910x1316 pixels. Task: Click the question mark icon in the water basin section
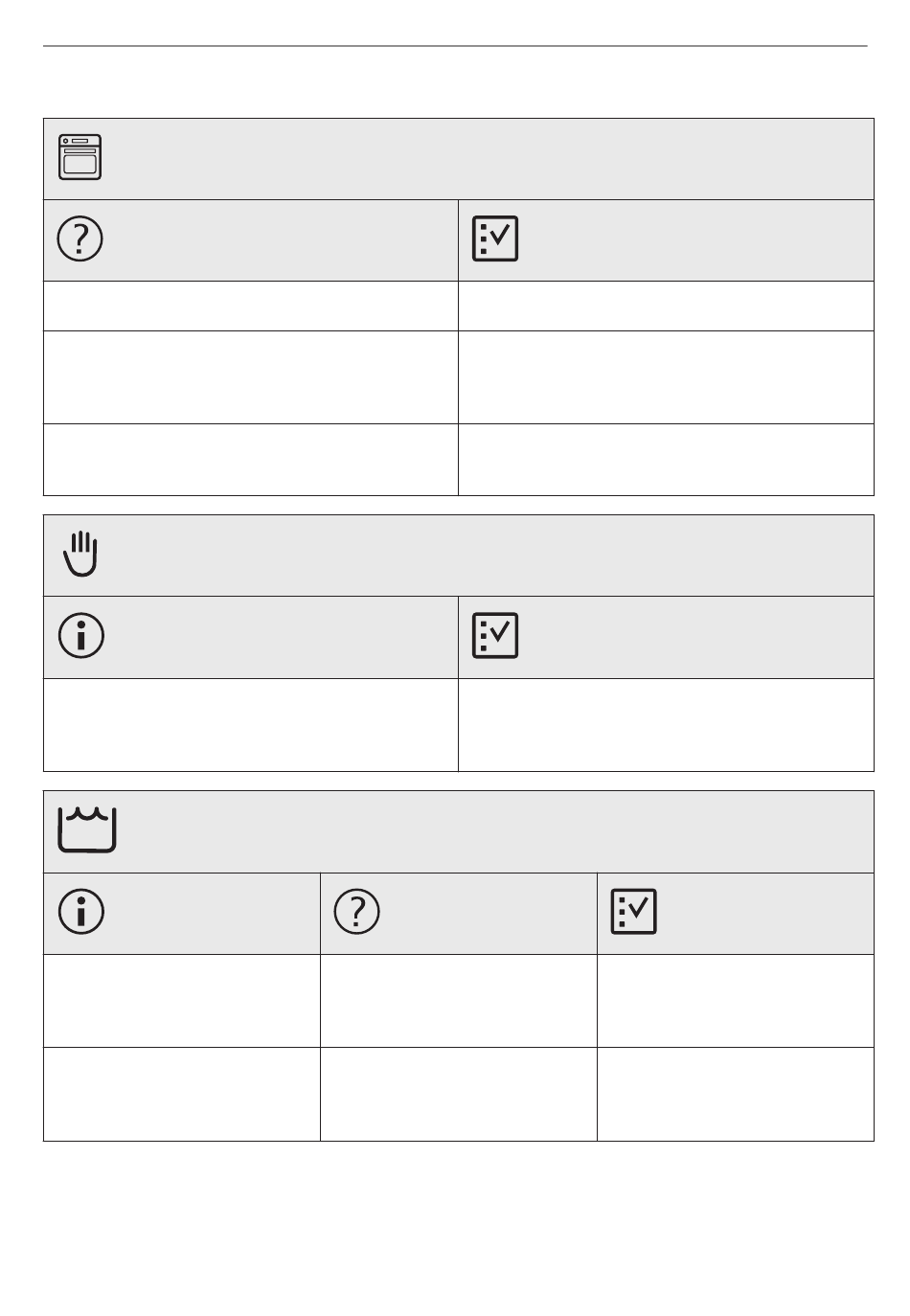356,912
